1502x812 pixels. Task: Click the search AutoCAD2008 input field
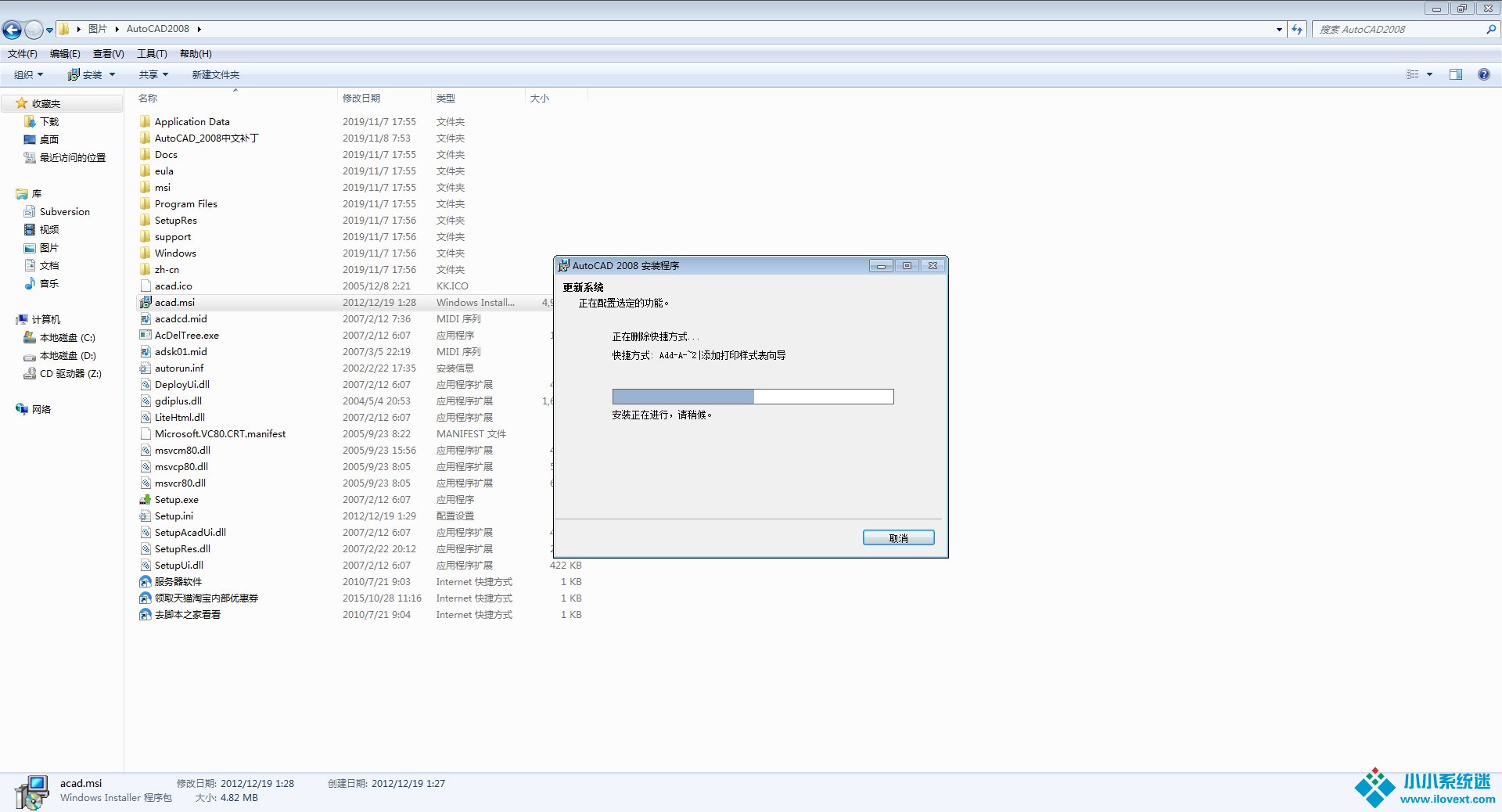pos(1399,30)
